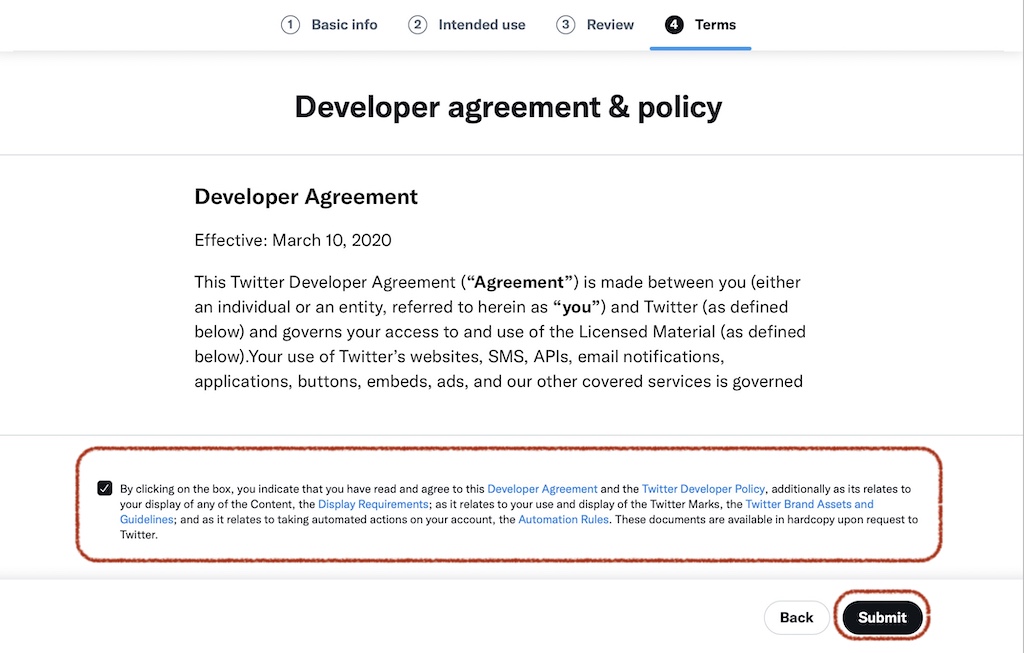Uncheck the agreement acceptance checkbox
This screenshot has width=1024, height=653.
click(104, 488)
